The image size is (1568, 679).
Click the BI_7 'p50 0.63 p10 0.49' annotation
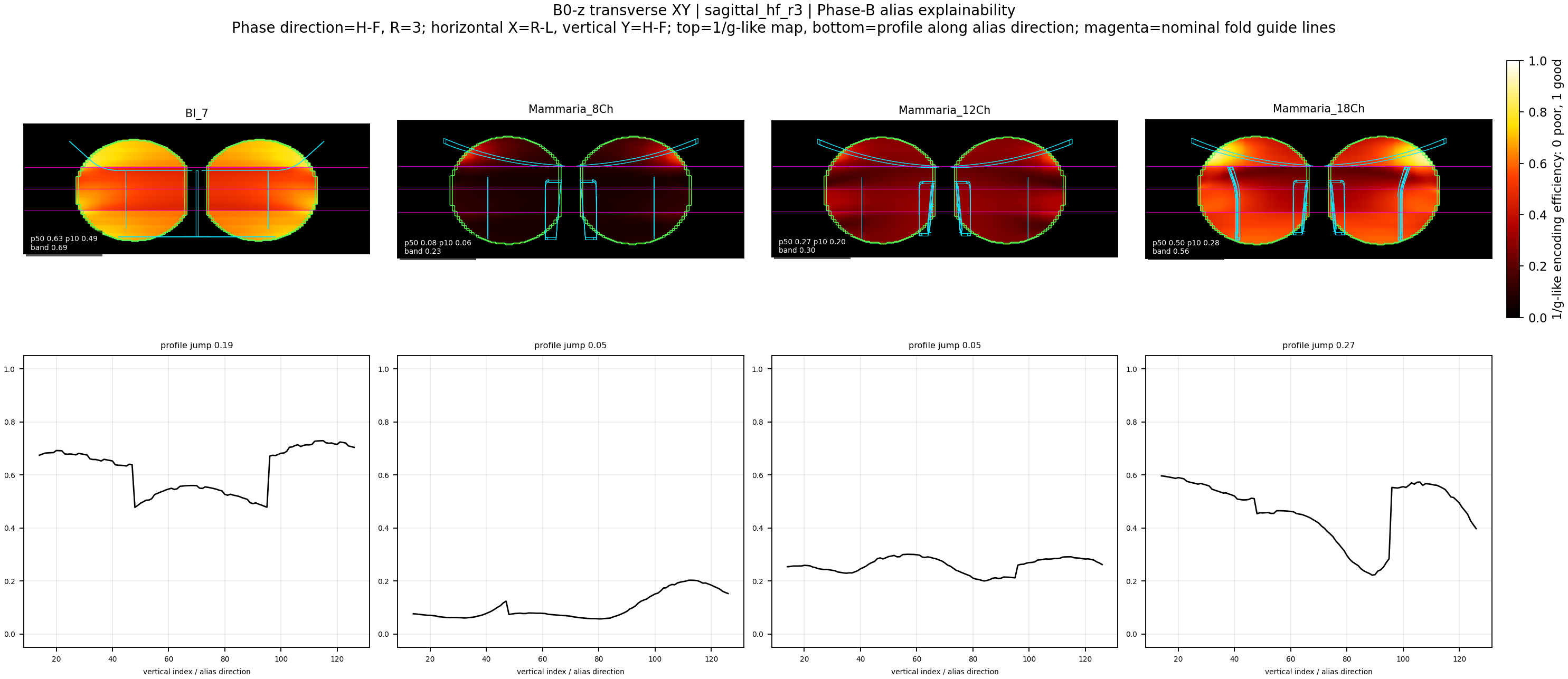(64, 238)
